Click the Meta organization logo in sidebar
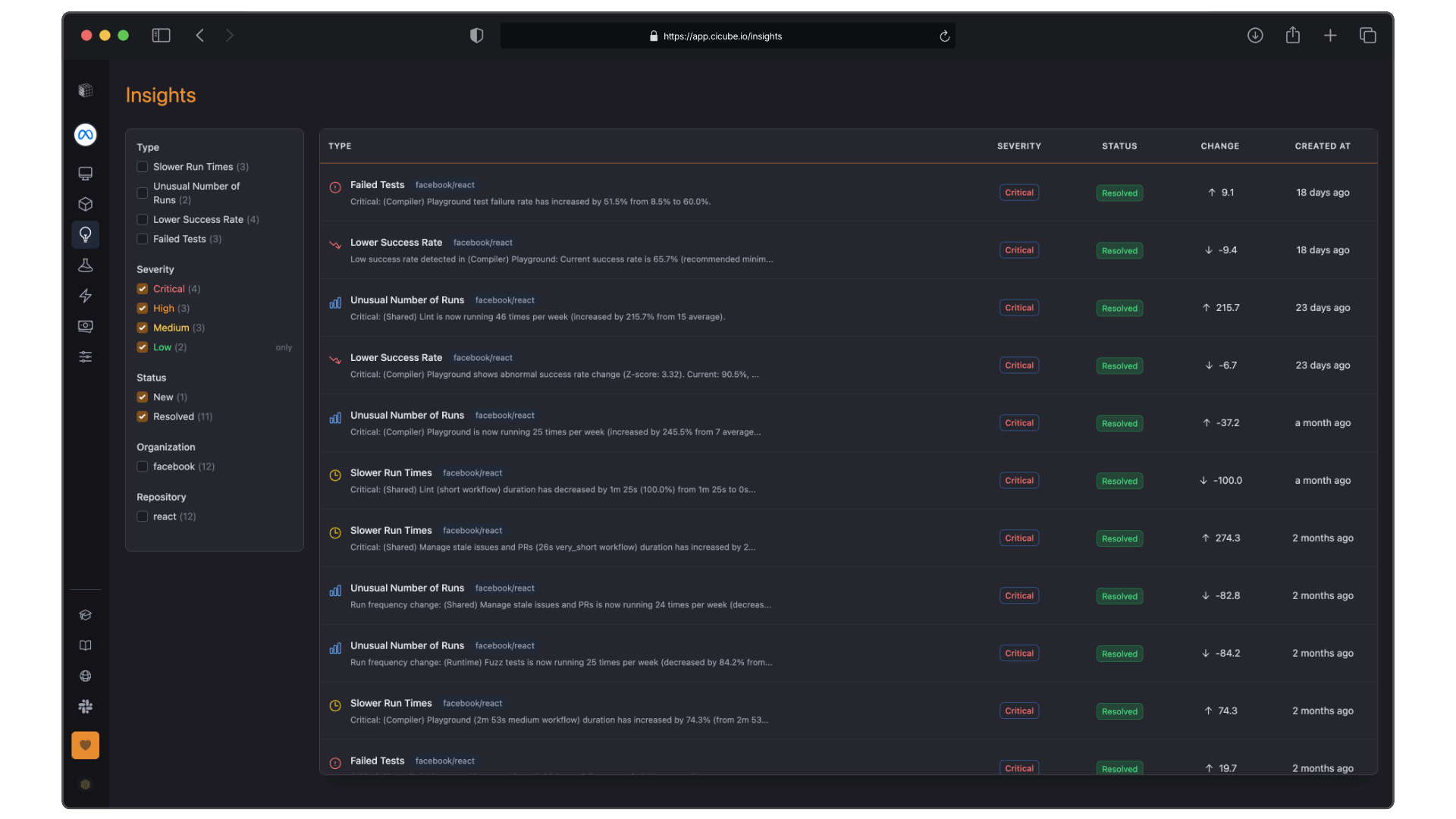 [86, 135]
